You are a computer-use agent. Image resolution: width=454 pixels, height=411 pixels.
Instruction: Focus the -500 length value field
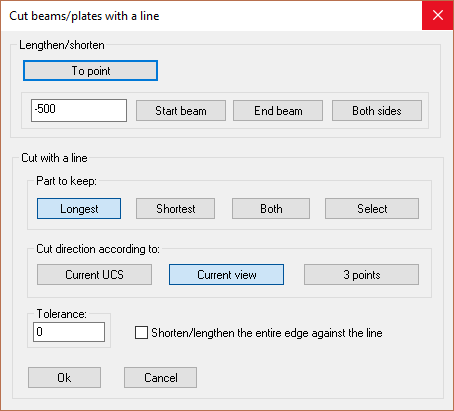[79, 110]
